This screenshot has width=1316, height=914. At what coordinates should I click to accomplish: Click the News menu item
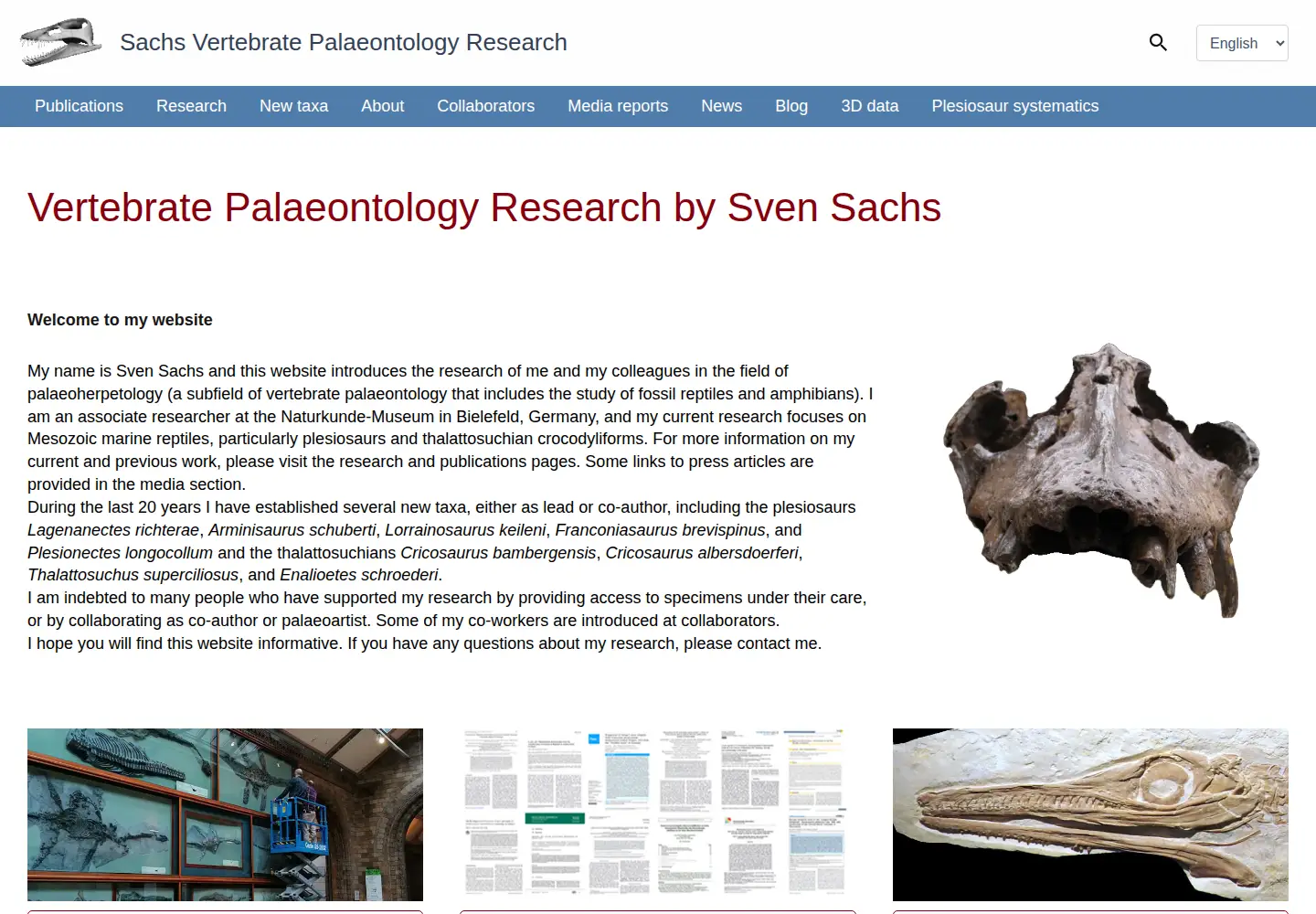click(x=721, y=106)
